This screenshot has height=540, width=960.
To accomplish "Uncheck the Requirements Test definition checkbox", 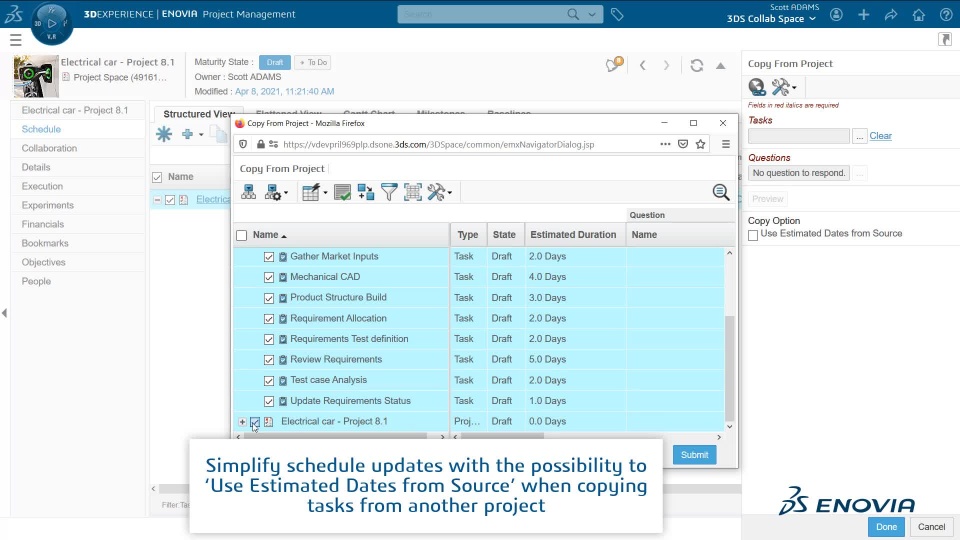I will pos(269,339).
